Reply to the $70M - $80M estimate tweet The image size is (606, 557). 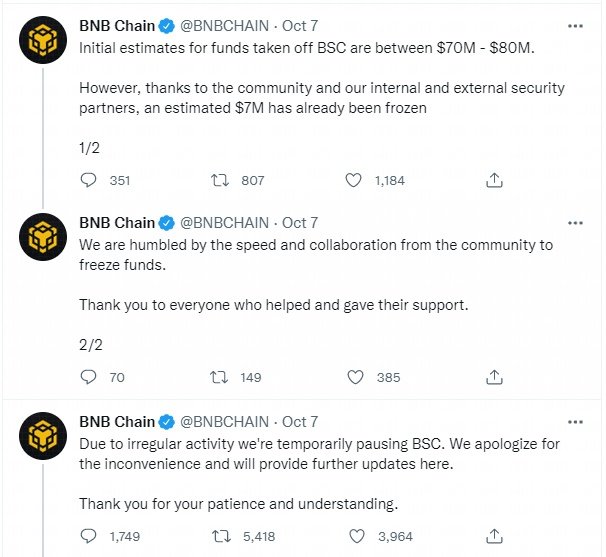point(88,180)
